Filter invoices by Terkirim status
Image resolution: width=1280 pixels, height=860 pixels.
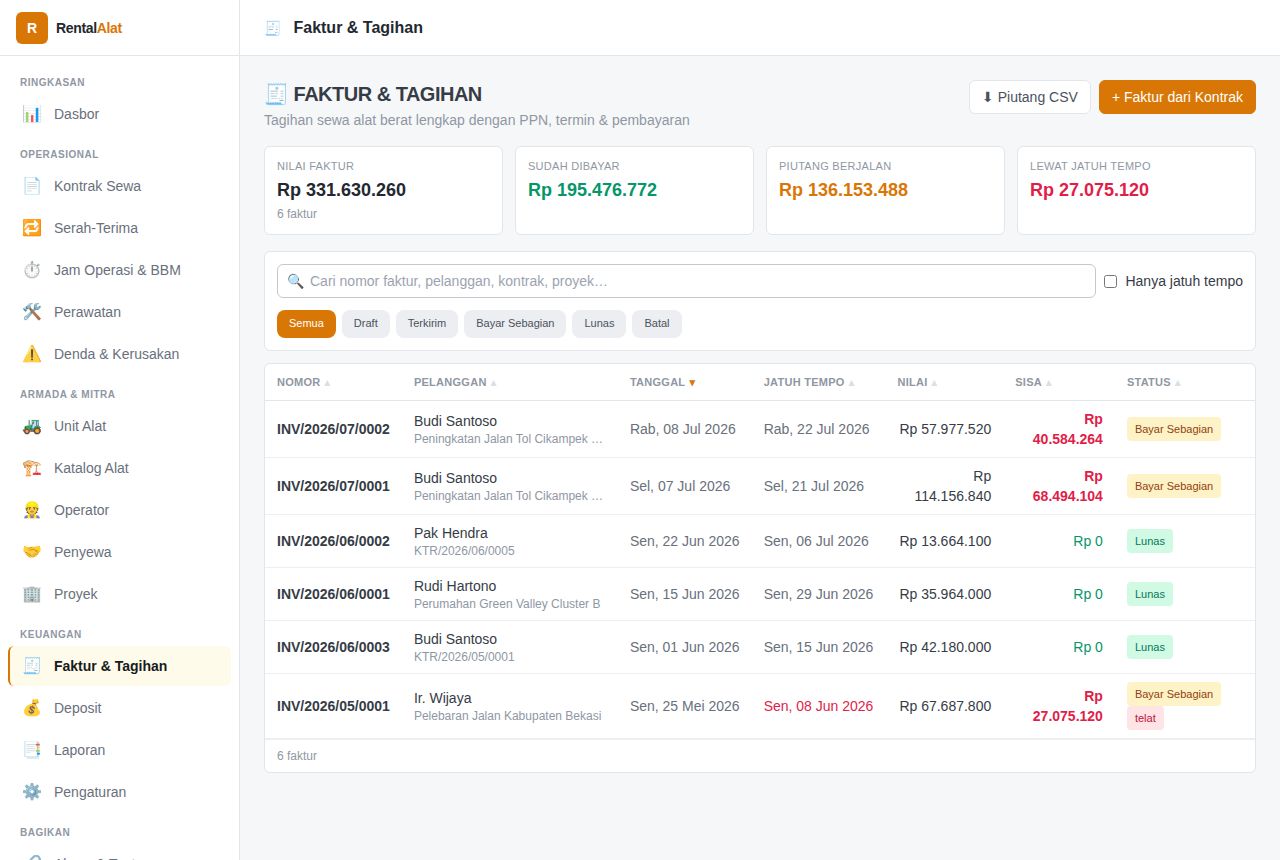(x=427, y=324)
